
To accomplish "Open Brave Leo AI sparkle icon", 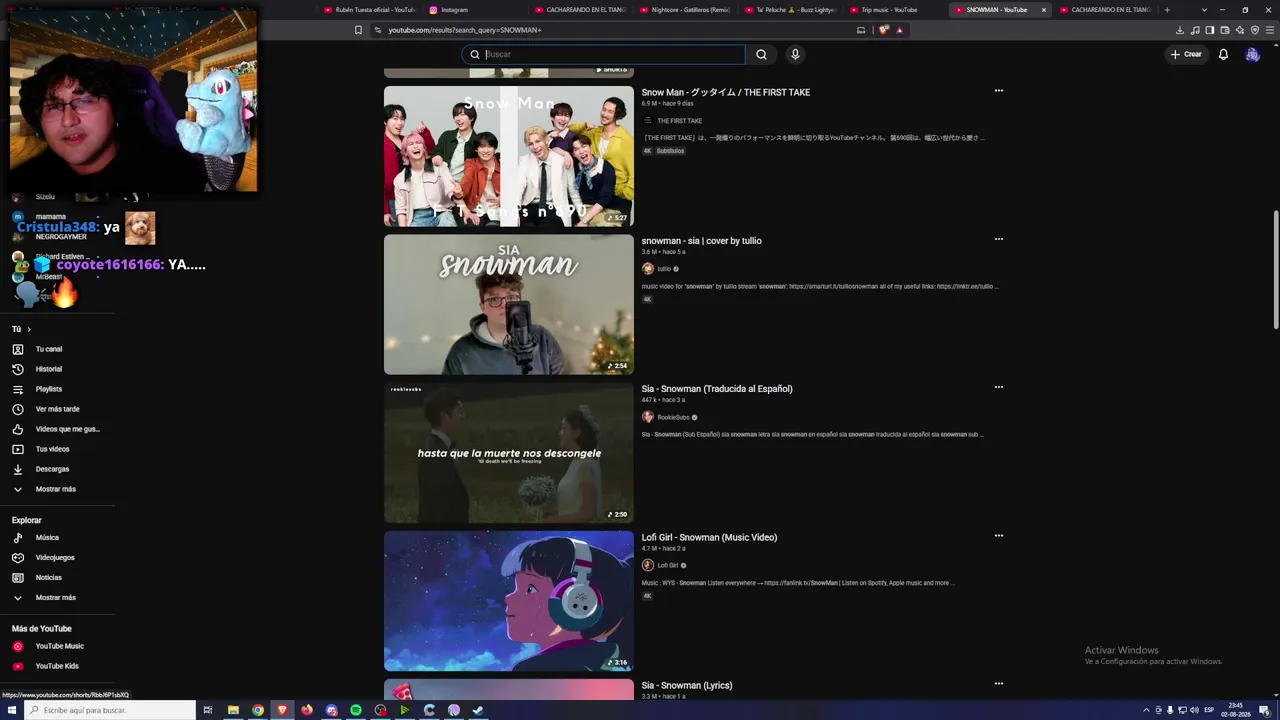I will click(x=1240, y=30).
